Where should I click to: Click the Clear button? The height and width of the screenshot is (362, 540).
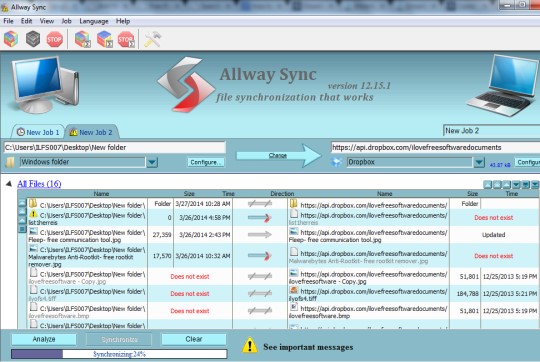coord(194,339)
